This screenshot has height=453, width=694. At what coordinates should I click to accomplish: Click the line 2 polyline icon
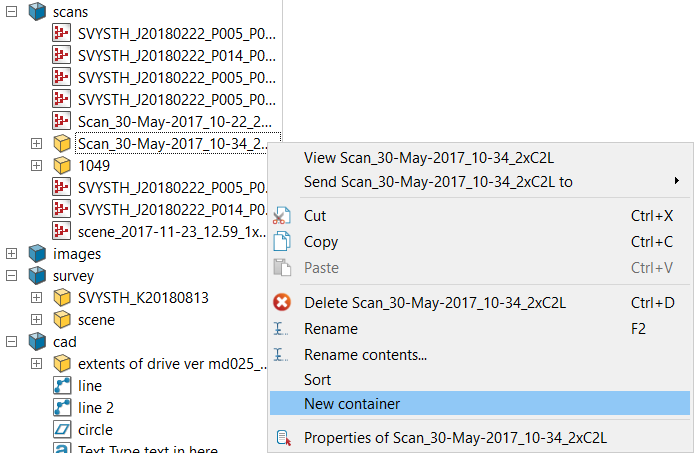[x=61, y=408]
